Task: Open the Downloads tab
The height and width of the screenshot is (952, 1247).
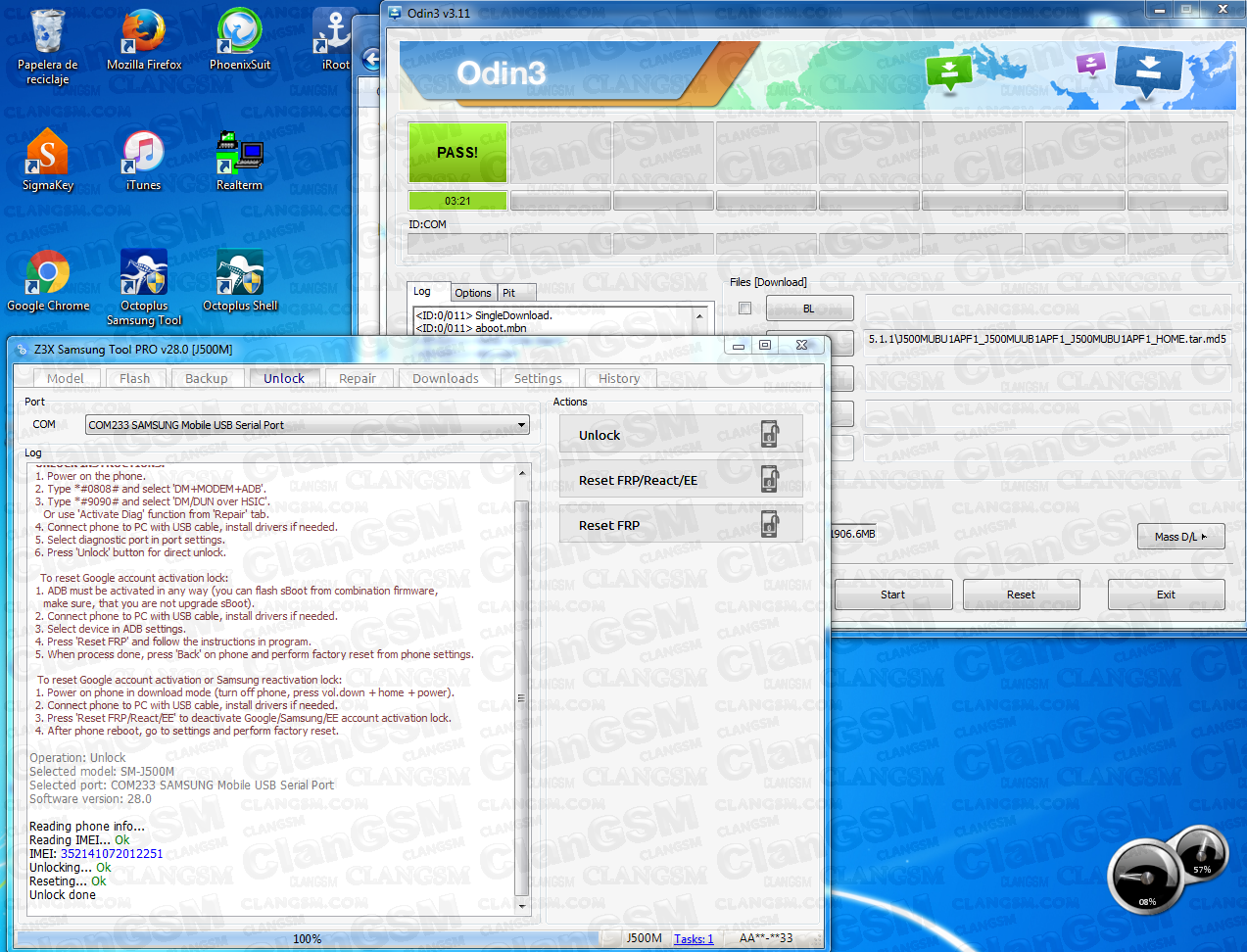Action: click(x=446, y=378)
